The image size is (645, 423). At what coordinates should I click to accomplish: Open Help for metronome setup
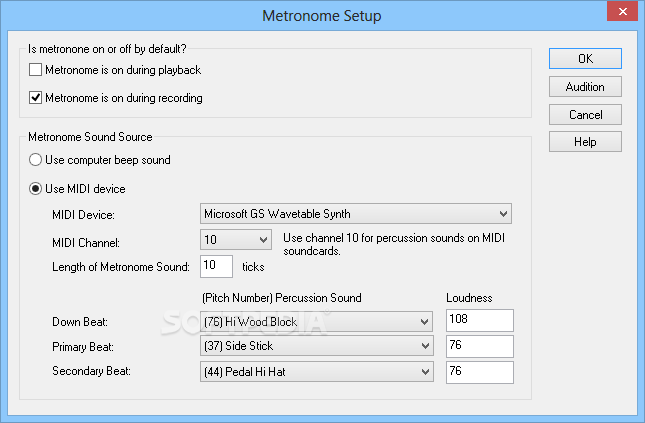tap(585, 142)
